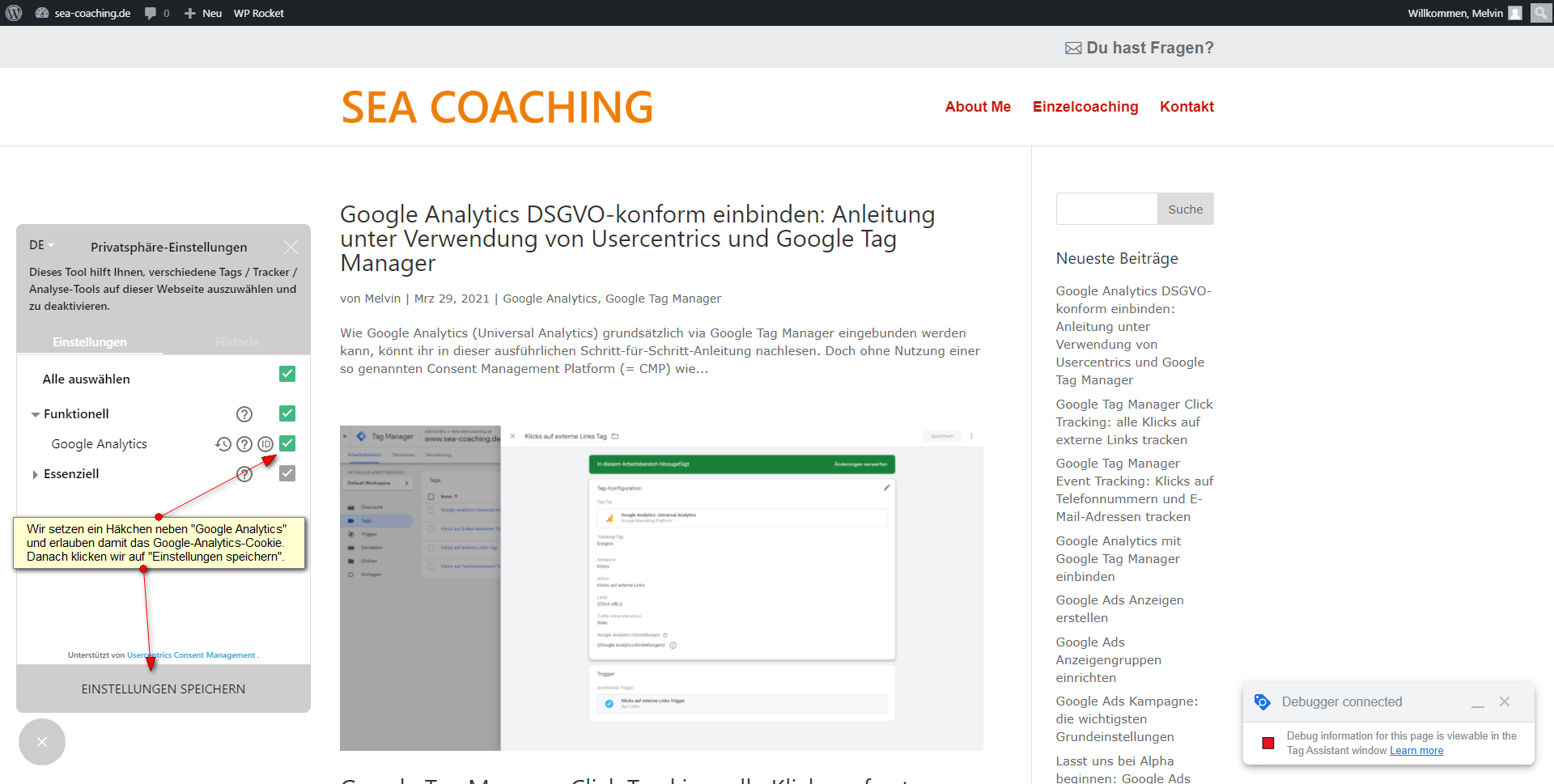Image resolution: width=1554 pixels, height=784 pixels.
Task: Open sidebar post Google Ads Kampagne Grundeinstellungen
Action: pos(1127,718)
